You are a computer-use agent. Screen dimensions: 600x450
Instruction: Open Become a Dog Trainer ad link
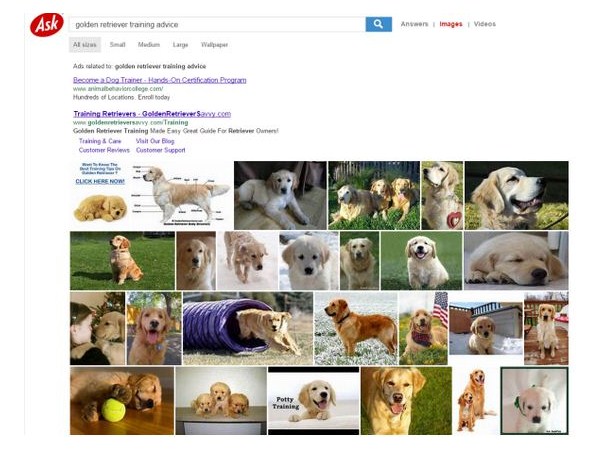tap(159, 80)
